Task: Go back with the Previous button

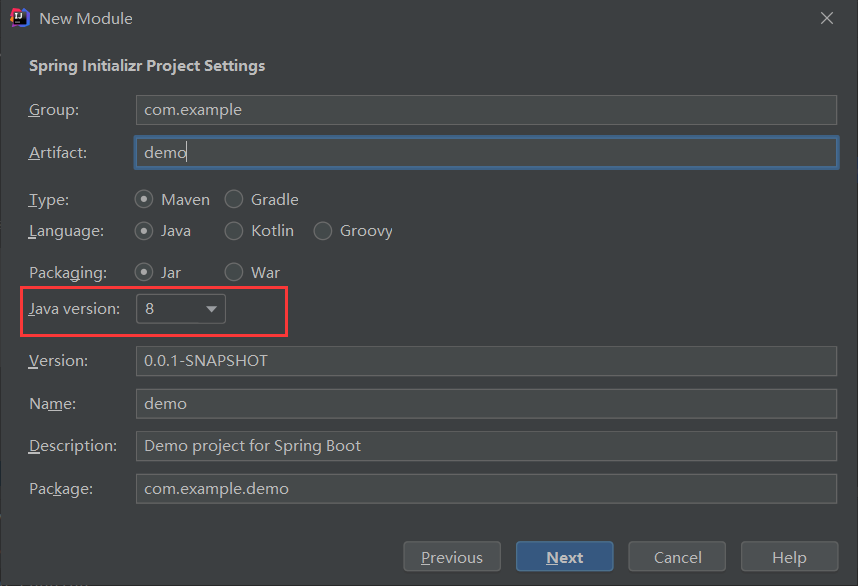Action: tap(452, 557)
